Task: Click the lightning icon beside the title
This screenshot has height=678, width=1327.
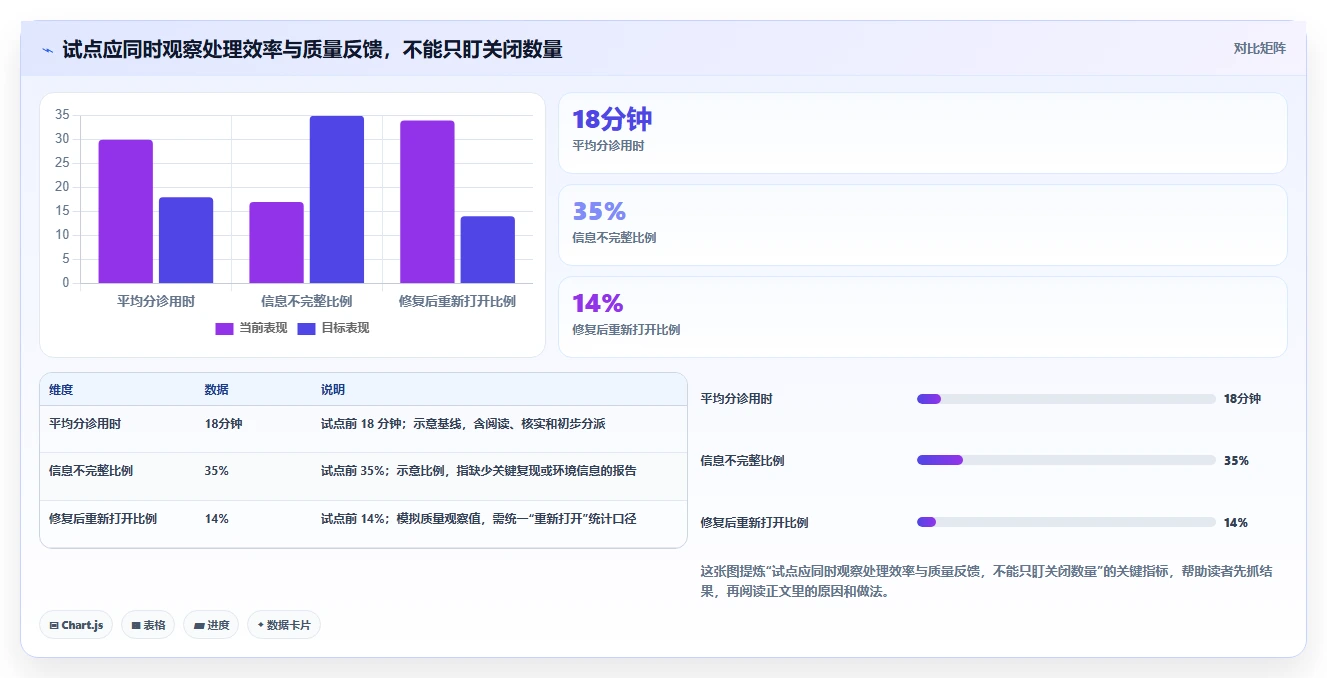Action: (48, 50)
